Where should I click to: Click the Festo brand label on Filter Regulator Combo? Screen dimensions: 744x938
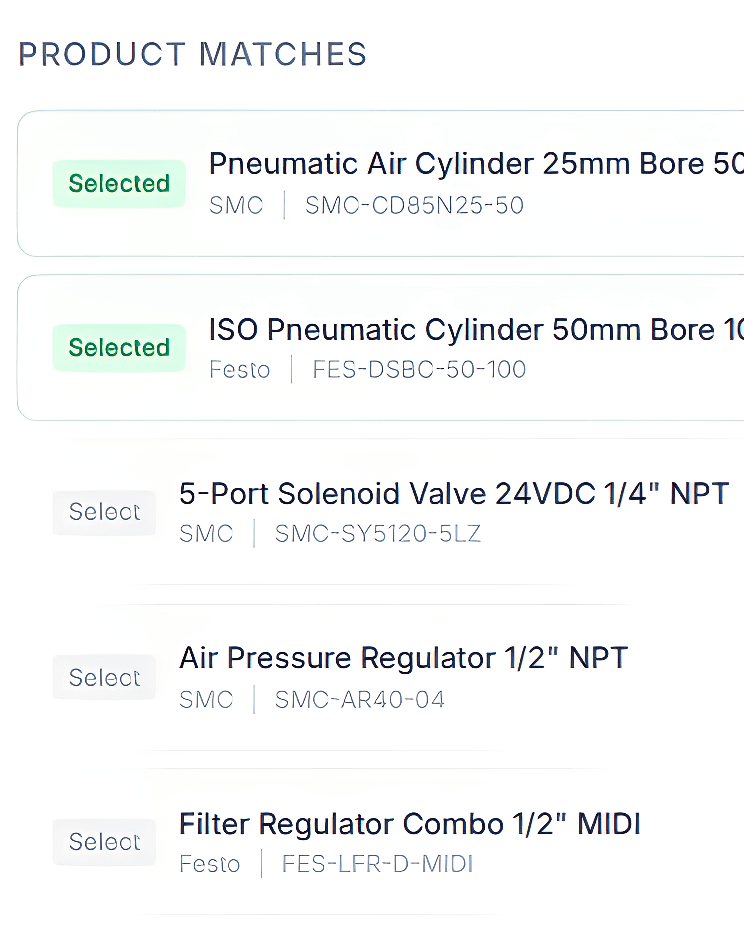[210, 863]
